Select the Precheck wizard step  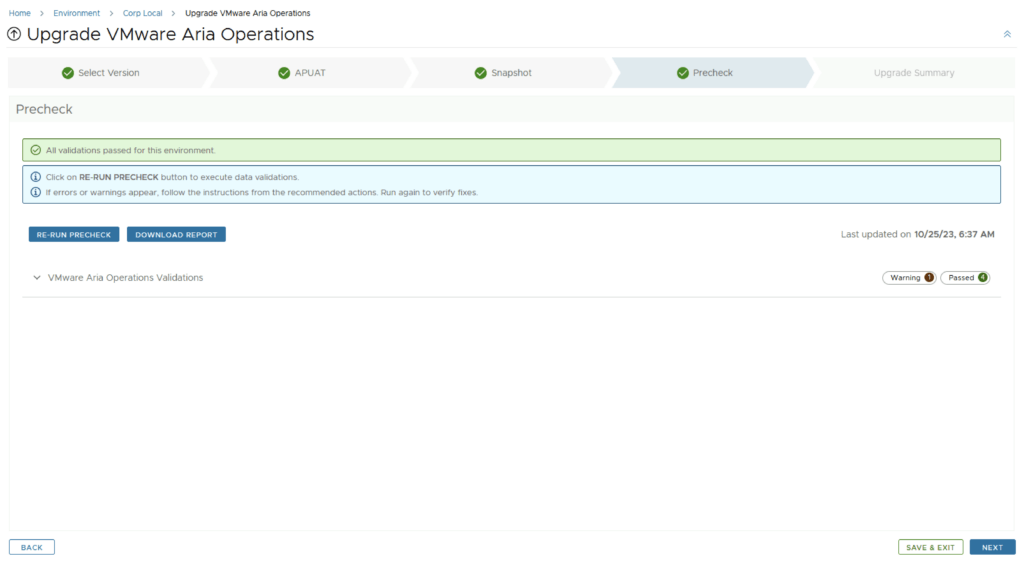click(712, 72)
